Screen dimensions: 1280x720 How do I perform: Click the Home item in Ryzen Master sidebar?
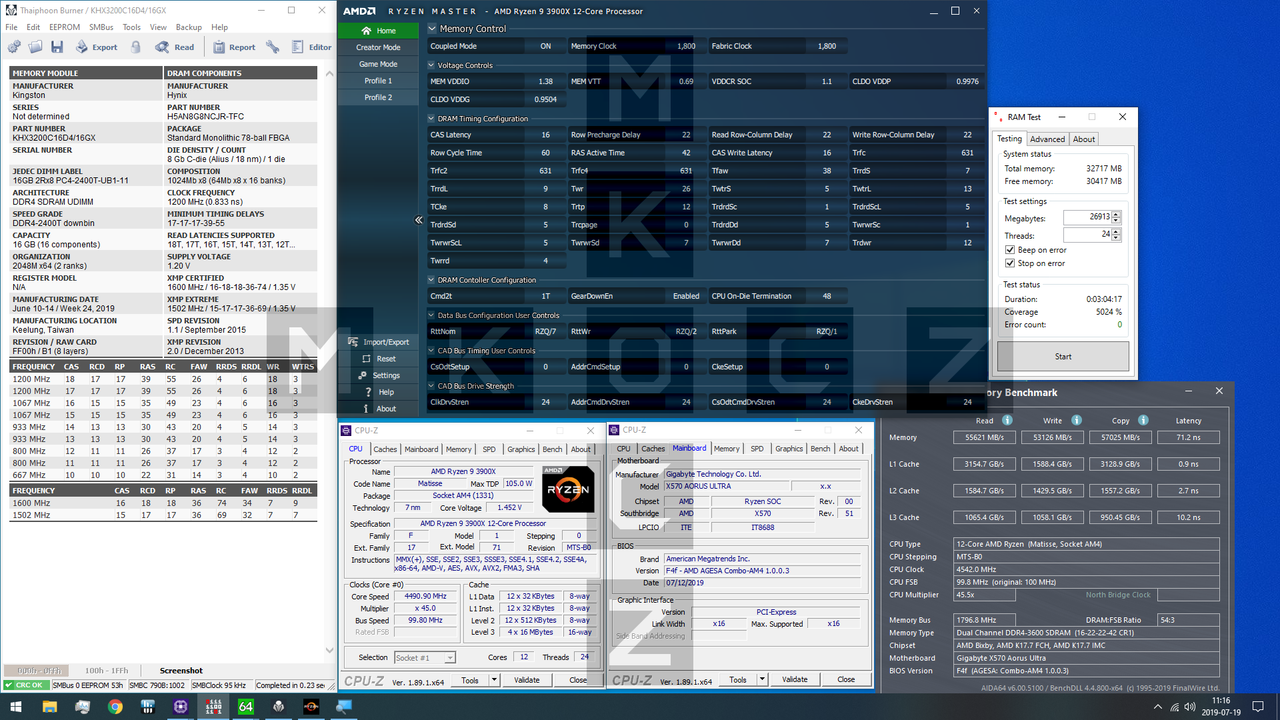pos(377,31)
